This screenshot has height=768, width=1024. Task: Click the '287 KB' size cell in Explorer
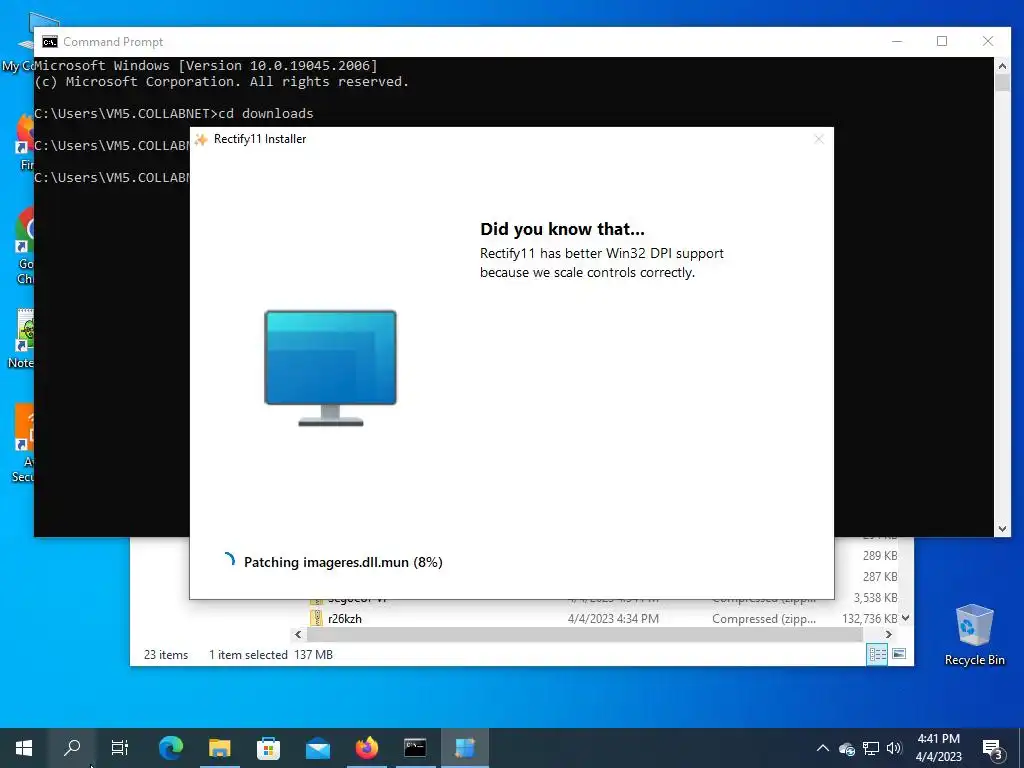coord(880,577)
